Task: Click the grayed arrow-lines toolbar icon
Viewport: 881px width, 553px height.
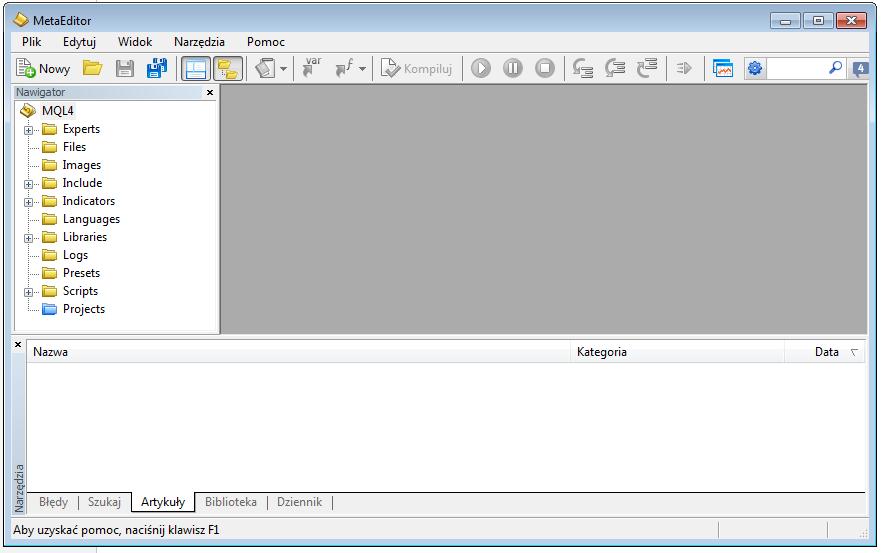Action: (x=684, y=68)
